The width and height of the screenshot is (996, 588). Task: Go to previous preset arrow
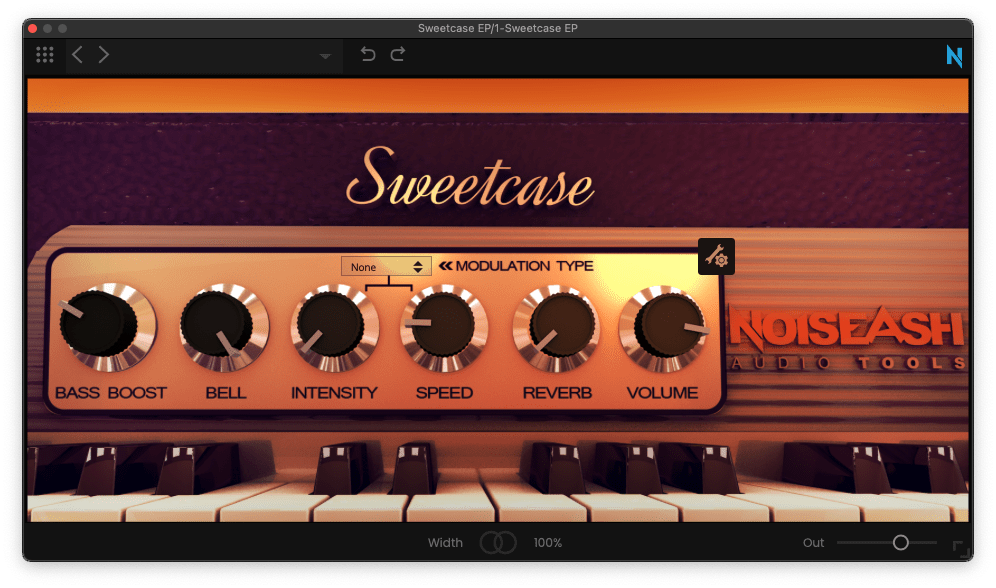click(77, 55)
